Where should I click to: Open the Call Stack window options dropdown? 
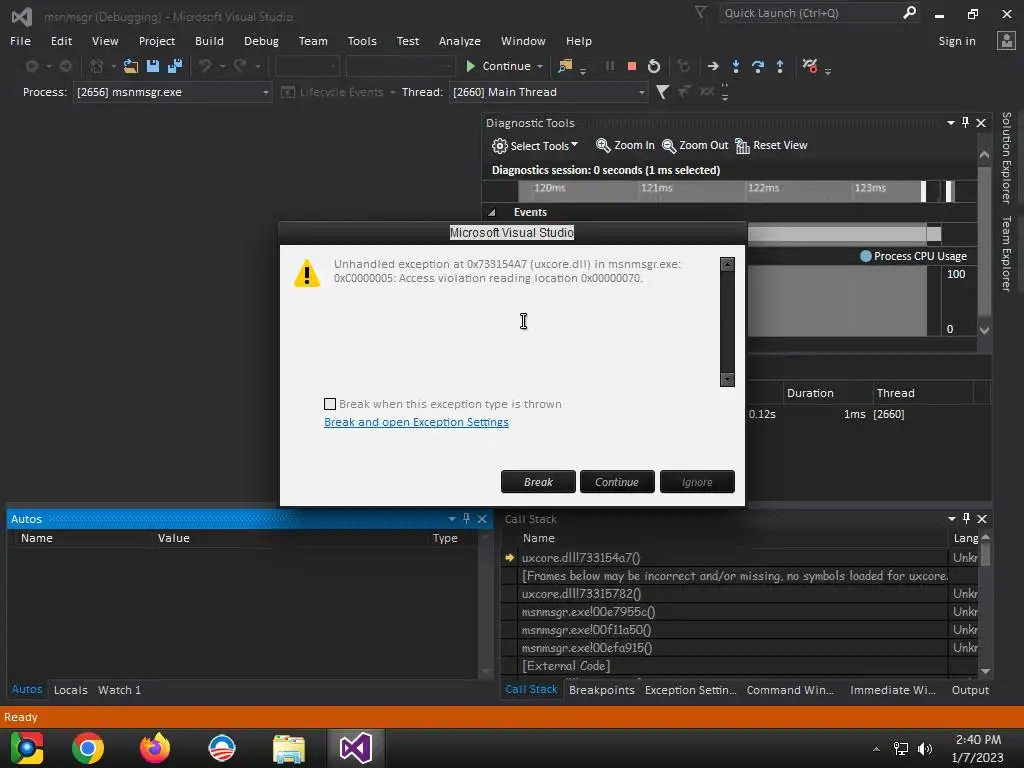click(952, 519)
